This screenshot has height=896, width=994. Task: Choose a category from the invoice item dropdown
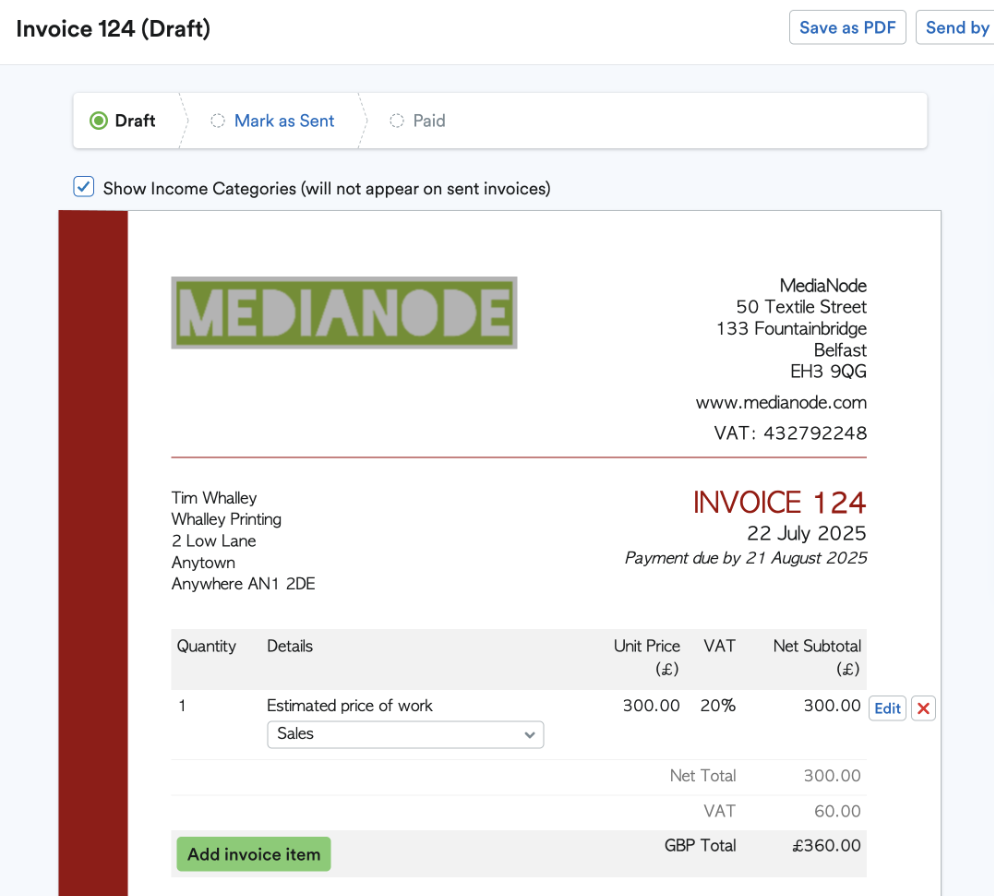405,734
